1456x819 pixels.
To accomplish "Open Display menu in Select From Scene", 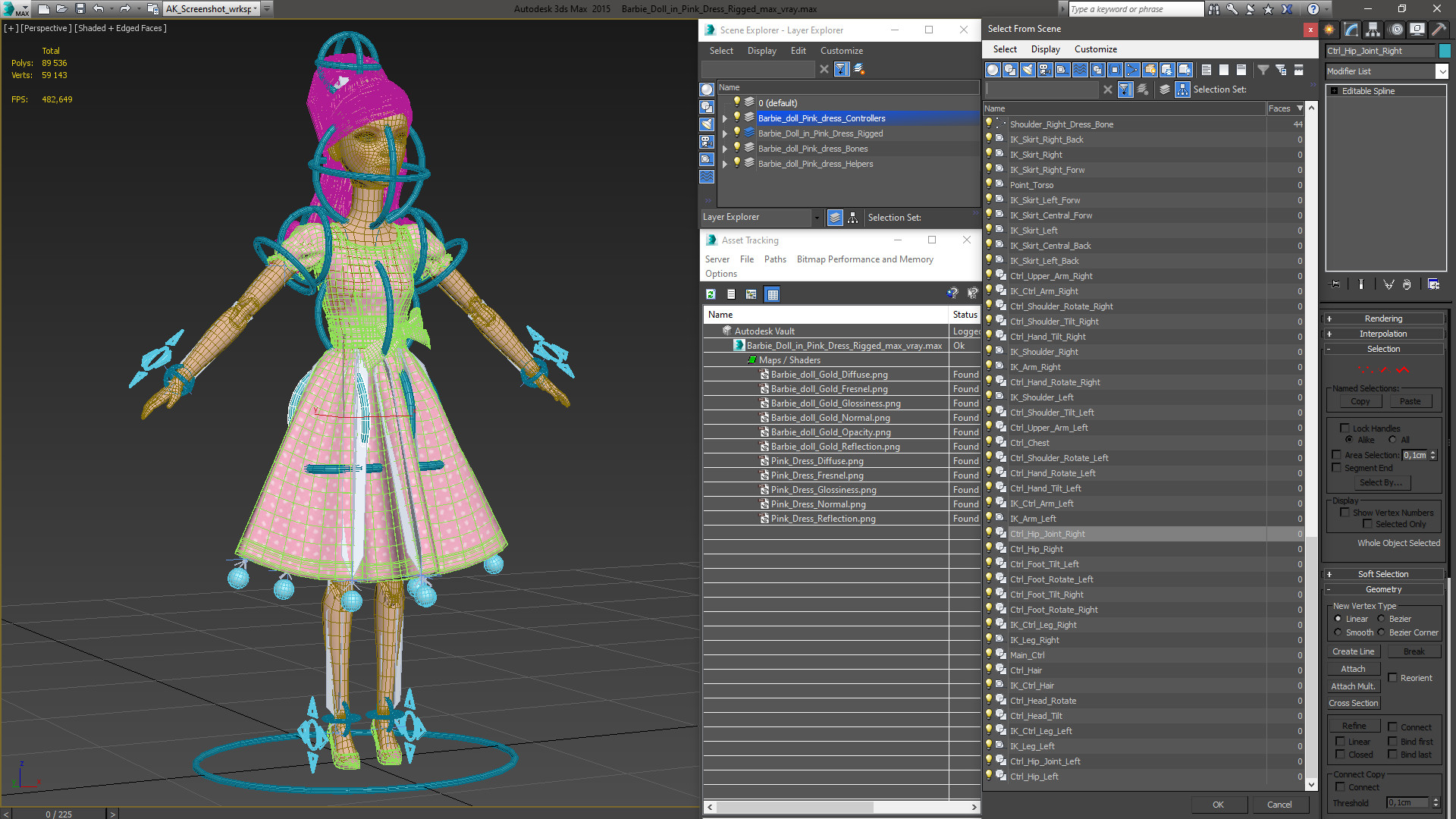I will click(1045, 49).
